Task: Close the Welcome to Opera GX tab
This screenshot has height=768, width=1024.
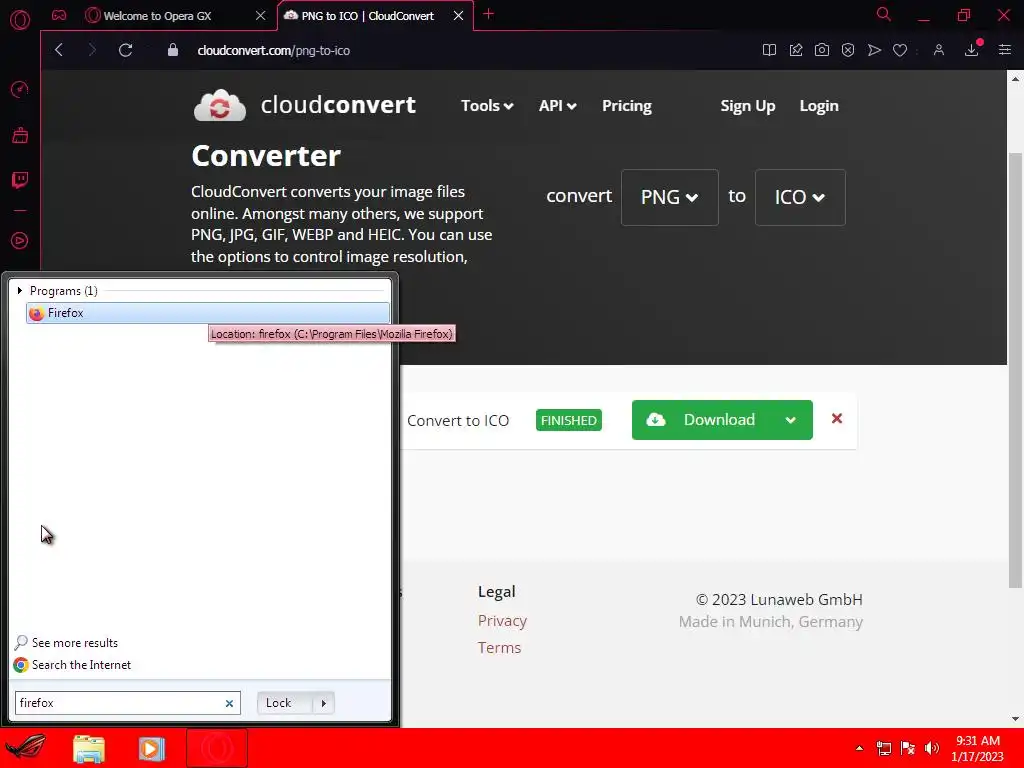Action: [x=261, y=15]
